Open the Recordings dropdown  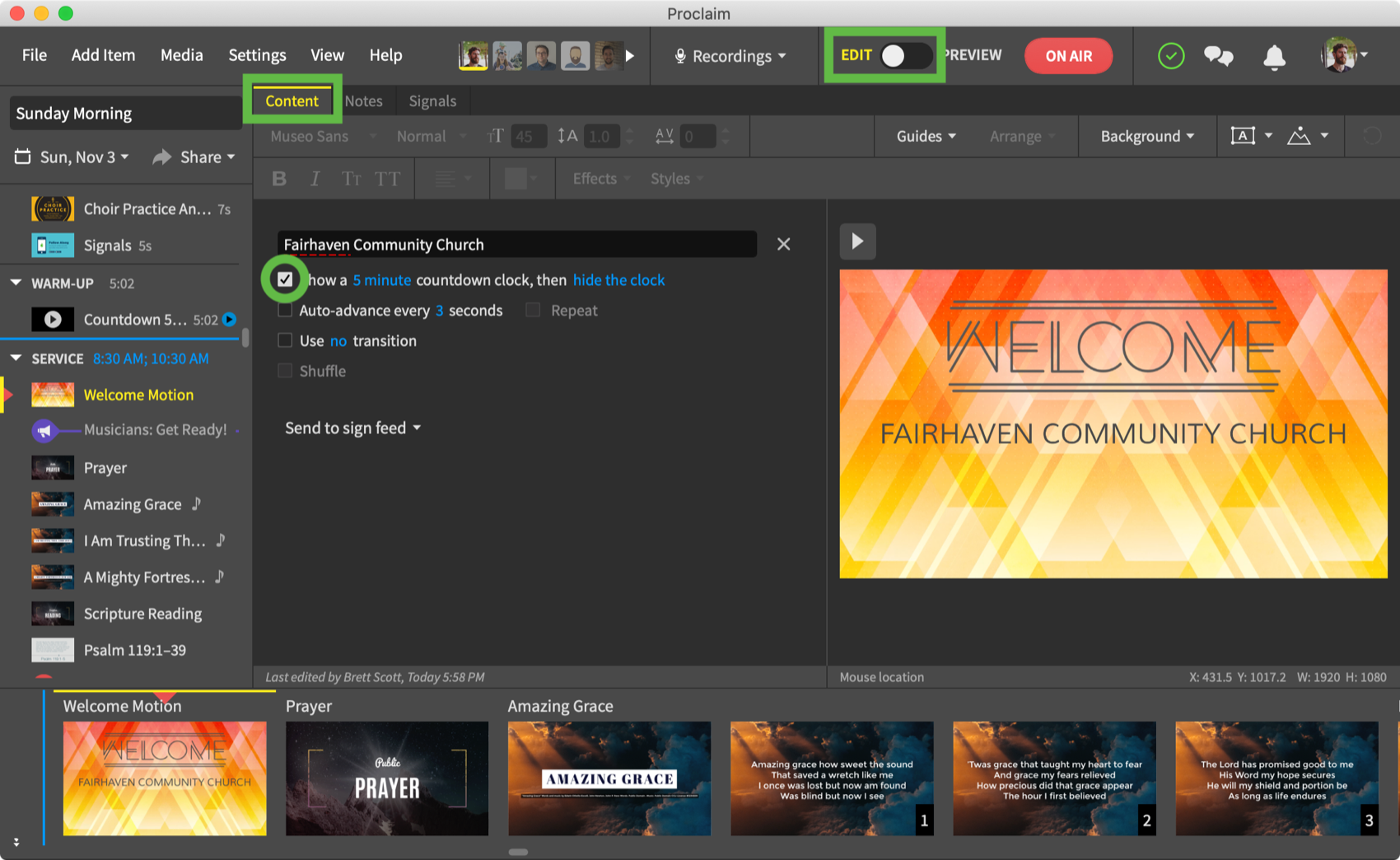pyautogui.click(x=731, y=56)
